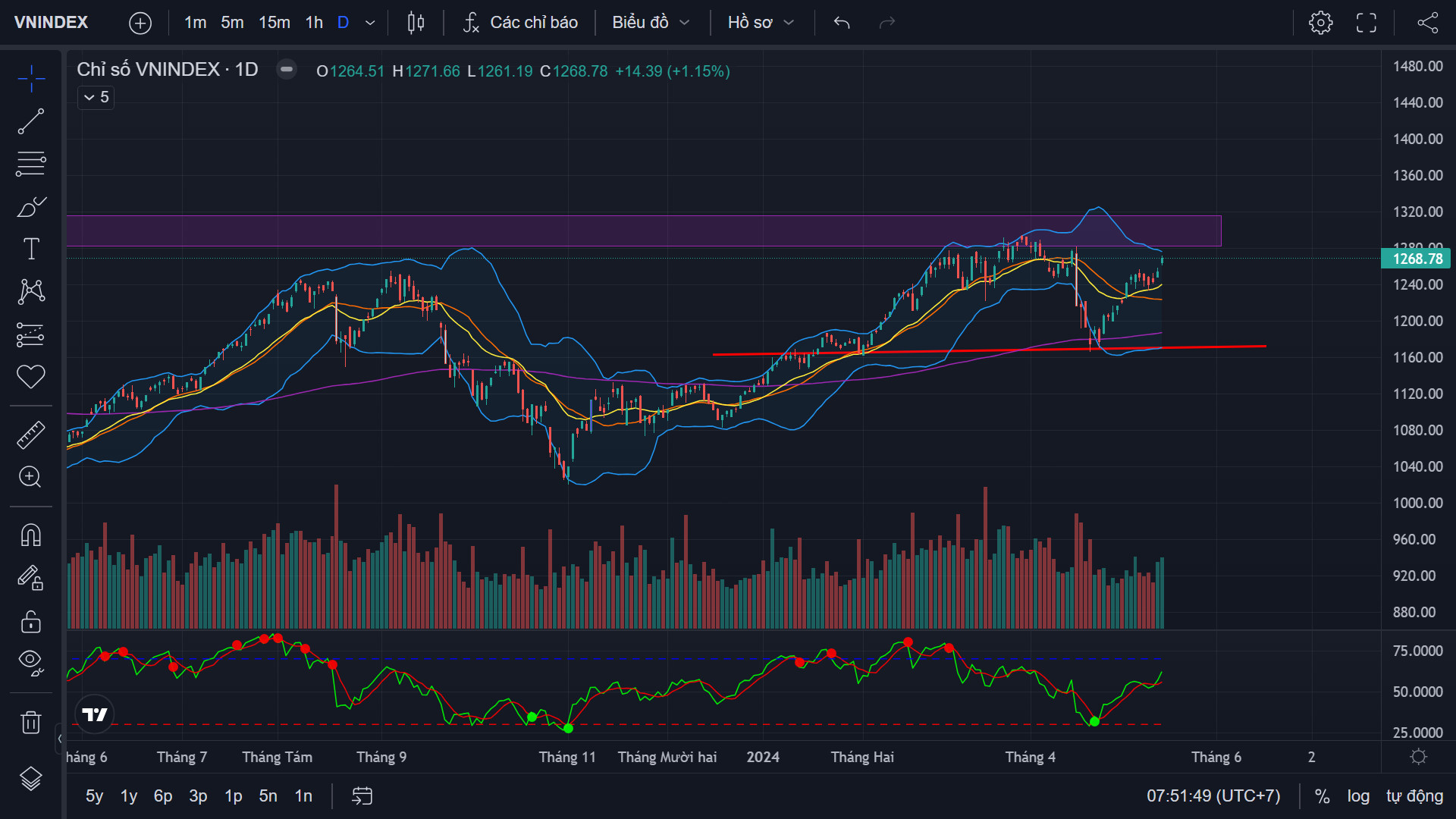
Task: Expand the timeframe interval dropdown arrow
Action: click(x=370, y=23)
